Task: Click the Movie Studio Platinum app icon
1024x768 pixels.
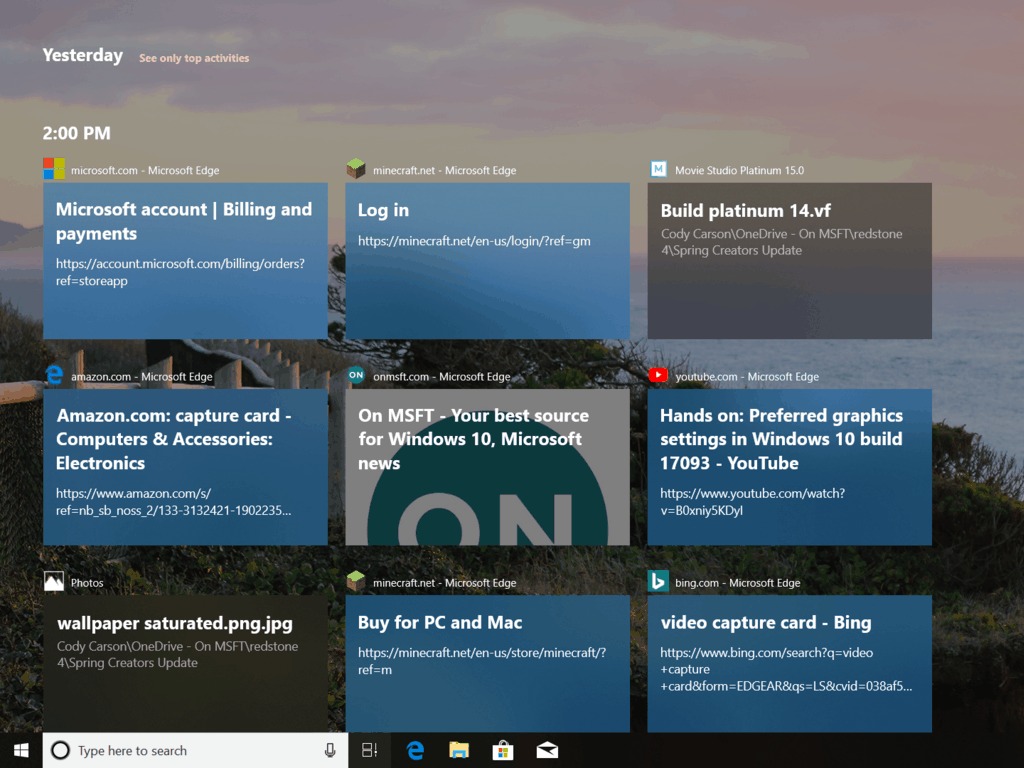Action: coord(658,169)
